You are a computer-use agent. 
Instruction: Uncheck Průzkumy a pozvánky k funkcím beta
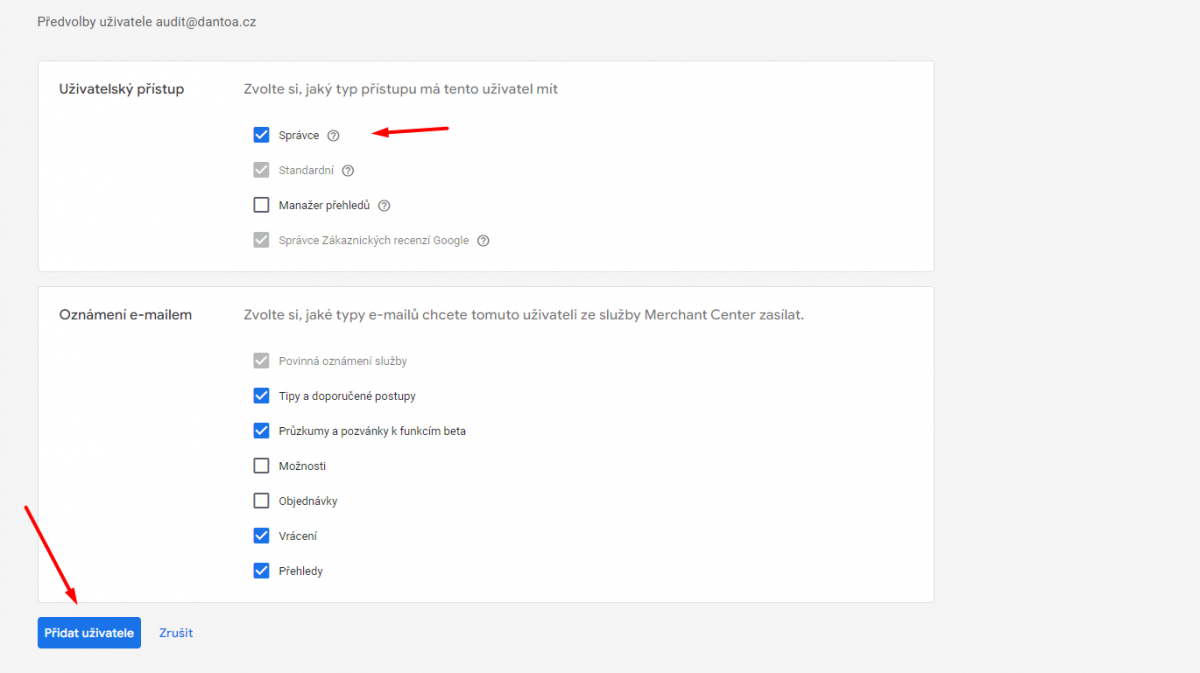pyautogui.click(x=262, y=431)
